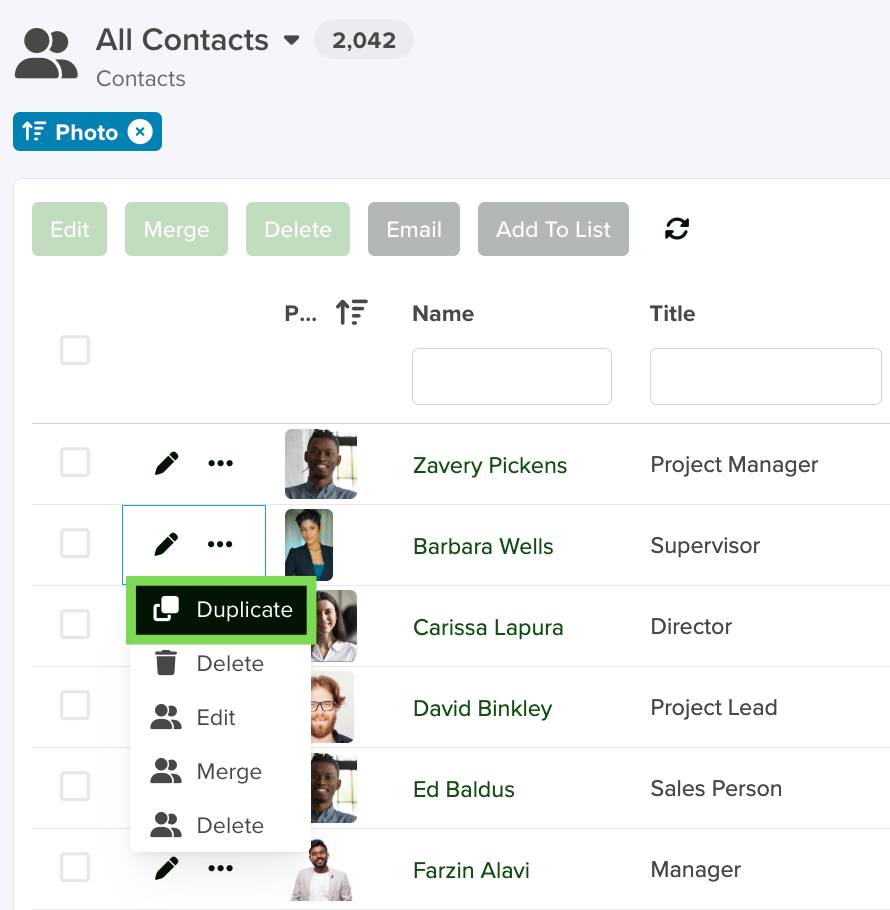The width and height of the screenshot is (890, 910).
Task: Check the box for Zavery Pickens
Action: coord(75,463)
